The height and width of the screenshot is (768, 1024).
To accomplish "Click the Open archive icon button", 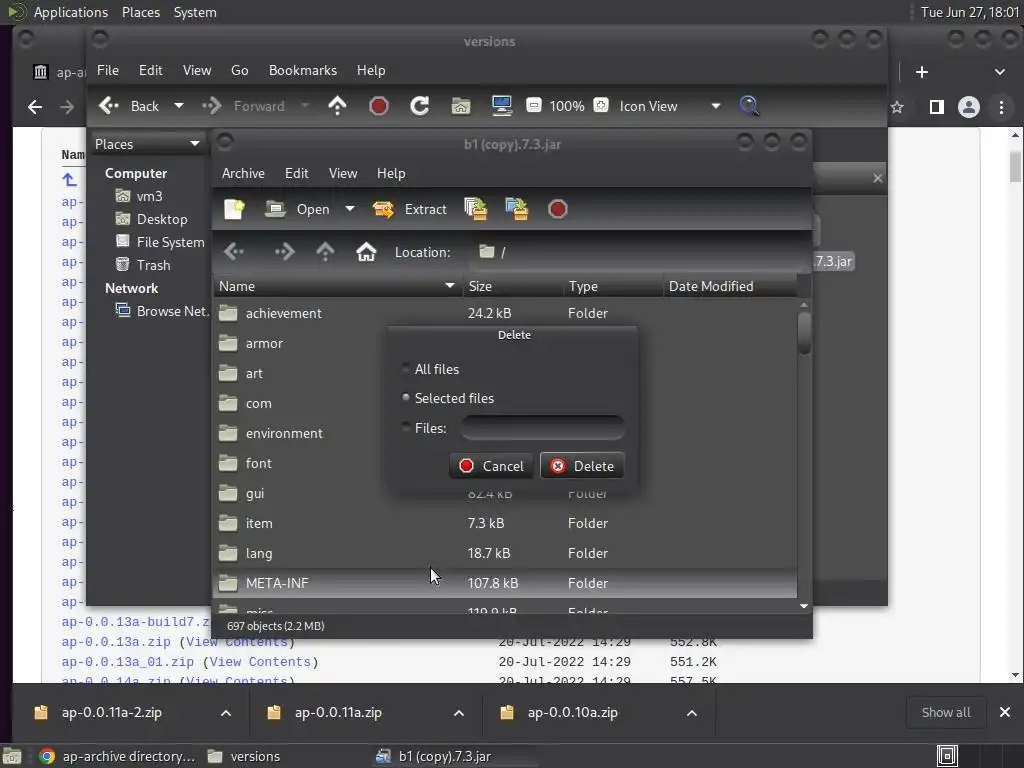I will coord(275,209).
